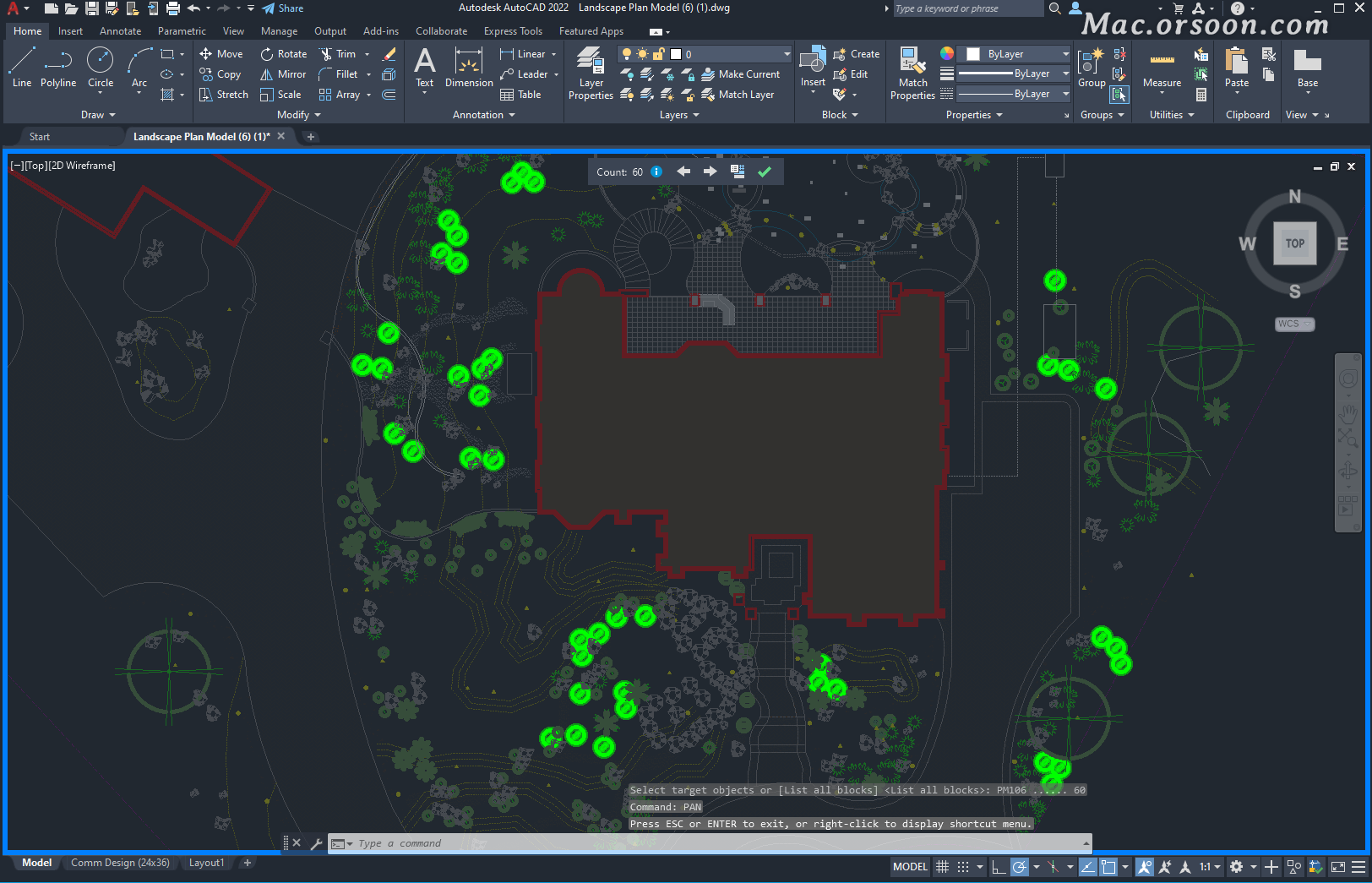Select the Polyline draw tool
The image size is (1372, 883).
pos(57,68)
